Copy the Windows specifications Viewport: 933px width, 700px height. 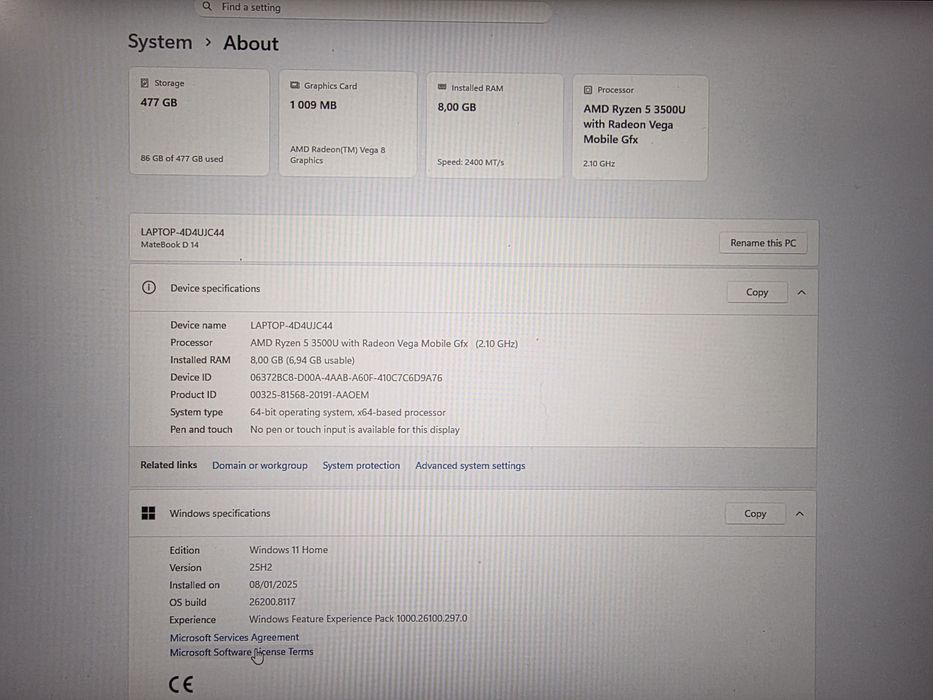pyautogui.click(x=755, y=514)
